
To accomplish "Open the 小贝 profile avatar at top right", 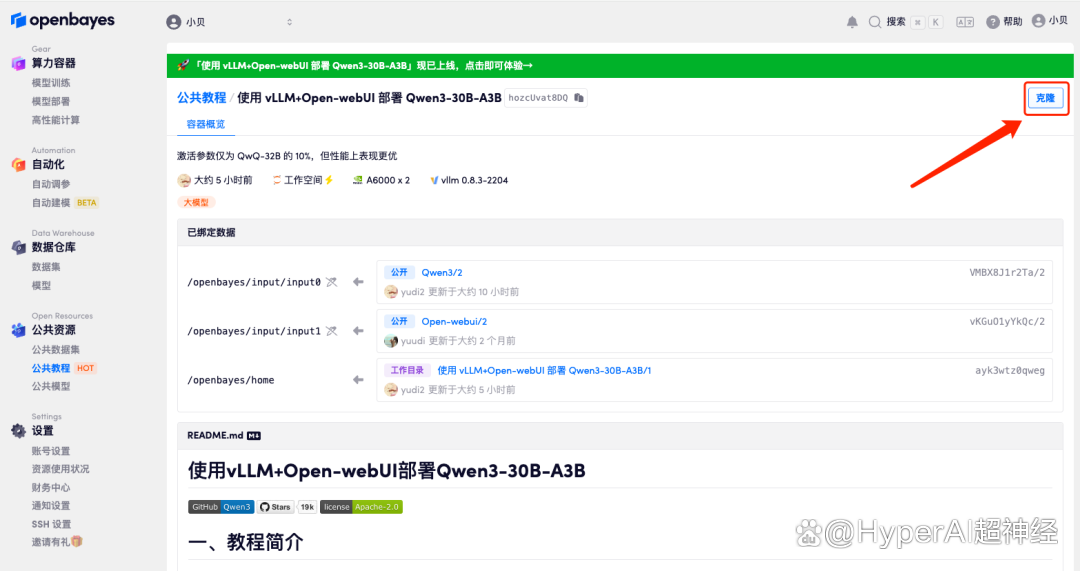I will click(1038, 21).
